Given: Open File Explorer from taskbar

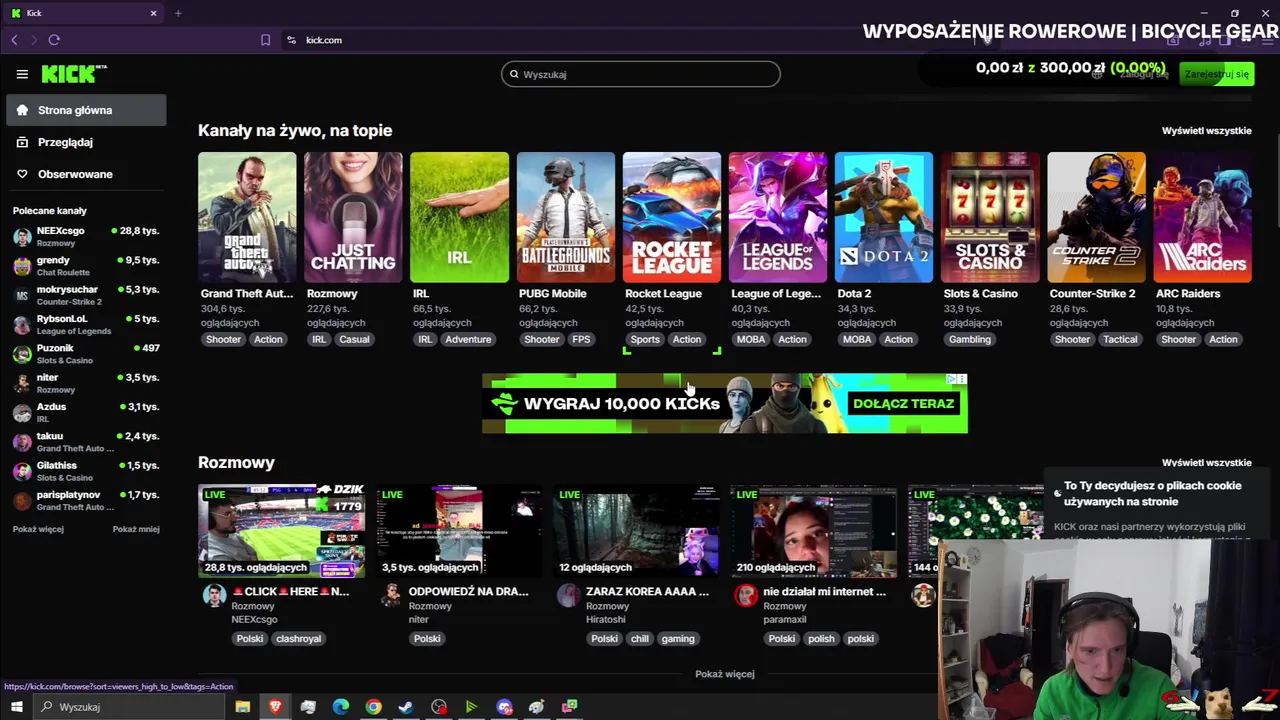Looking at the screenshot, I should point(242,707).
